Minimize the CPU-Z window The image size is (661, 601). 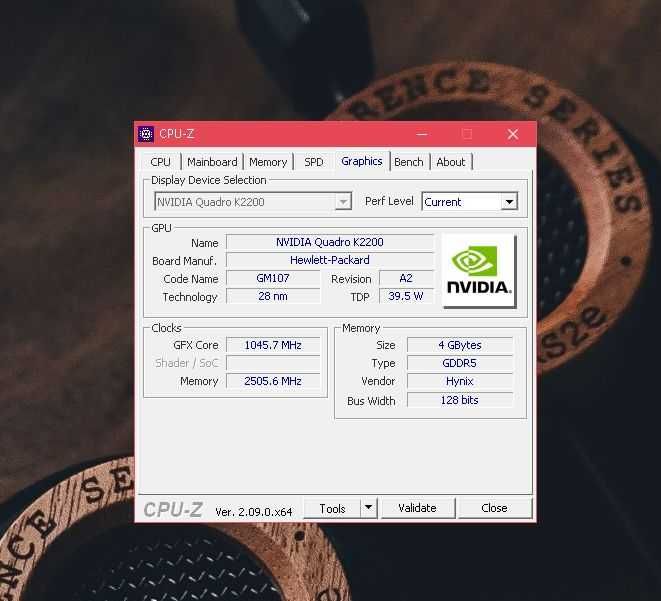(x=422, y=134)
